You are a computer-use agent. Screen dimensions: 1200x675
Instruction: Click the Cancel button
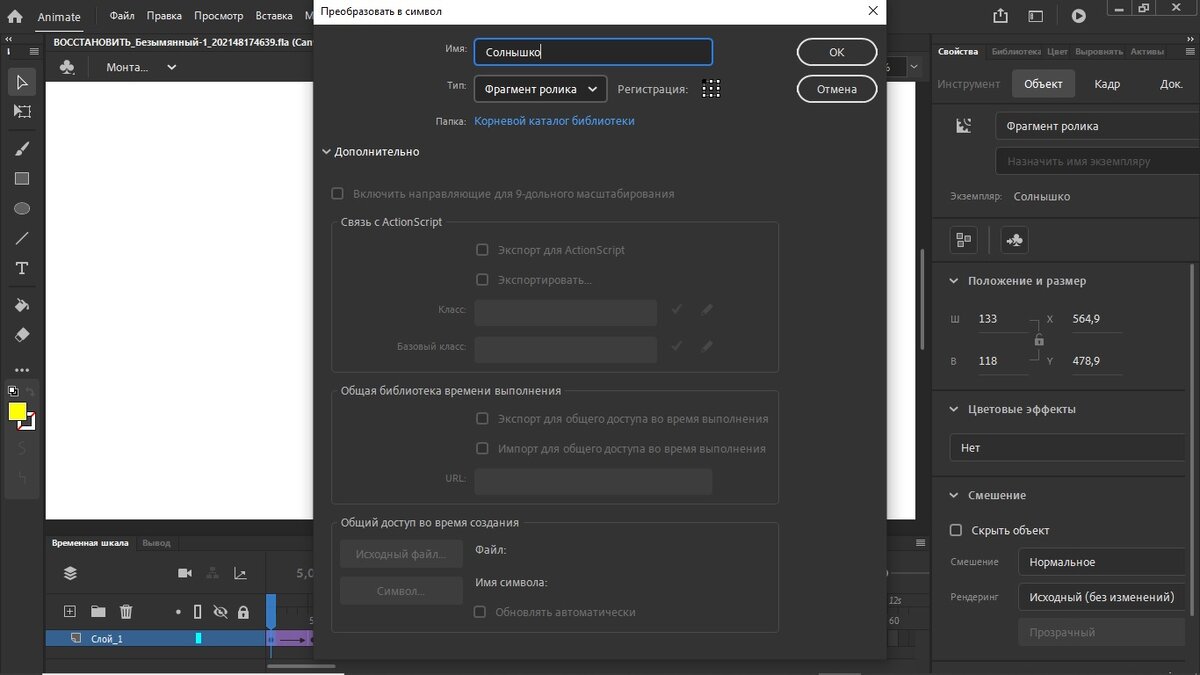pos(837,89)
